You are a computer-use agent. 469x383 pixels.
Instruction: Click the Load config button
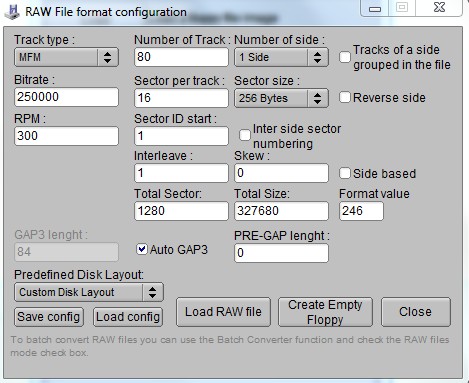[128, 317]
